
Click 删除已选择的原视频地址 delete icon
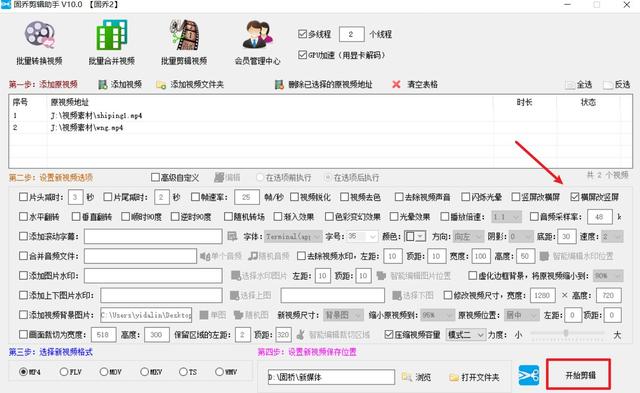(279, 84)
